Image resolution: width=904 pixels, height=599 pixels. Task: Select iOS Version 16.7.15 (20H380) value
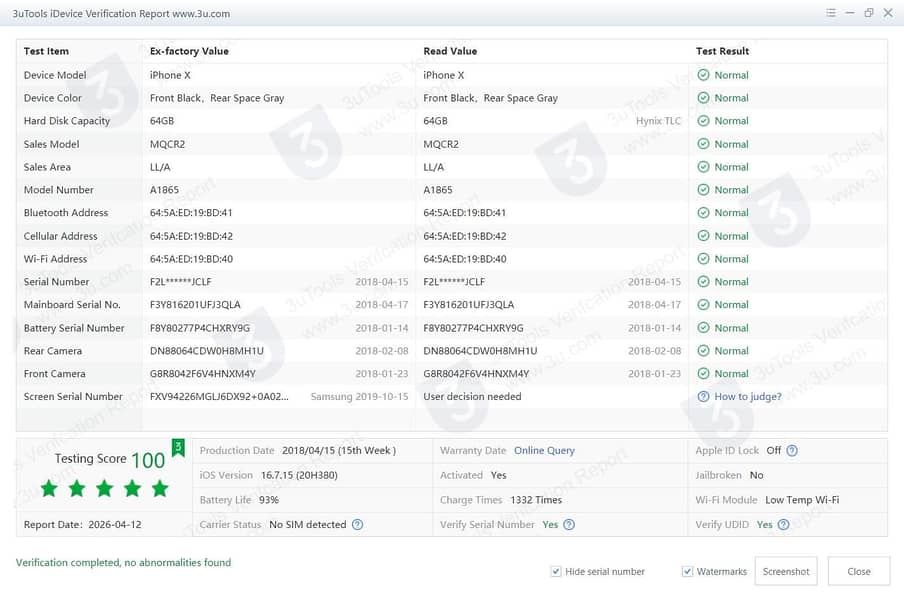tap(299, 476)
